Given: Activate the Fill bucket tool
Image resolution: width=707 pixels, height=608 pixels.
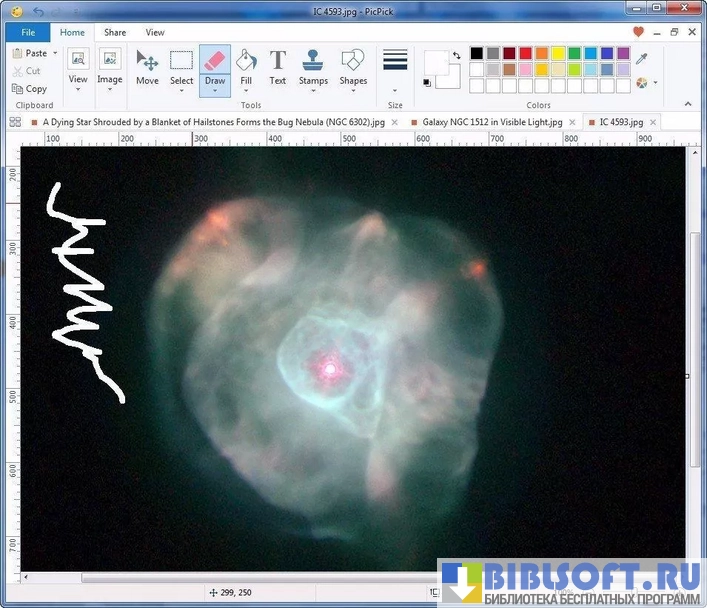Looking at the screenshot, I should coord(246,67).
